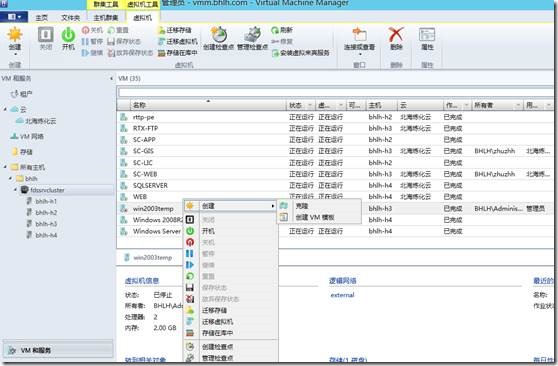This screenshot has height=366, width=558.
Task: Click the grey 关闭 button in the ribbon
Action: point(46,38)
